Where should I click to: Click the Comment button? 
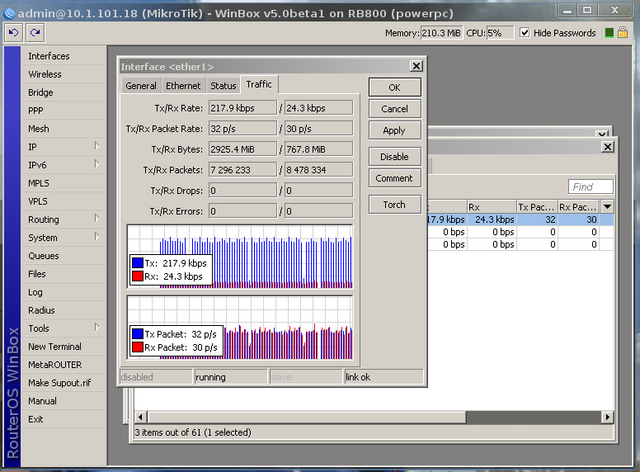[x=394, y=178]
